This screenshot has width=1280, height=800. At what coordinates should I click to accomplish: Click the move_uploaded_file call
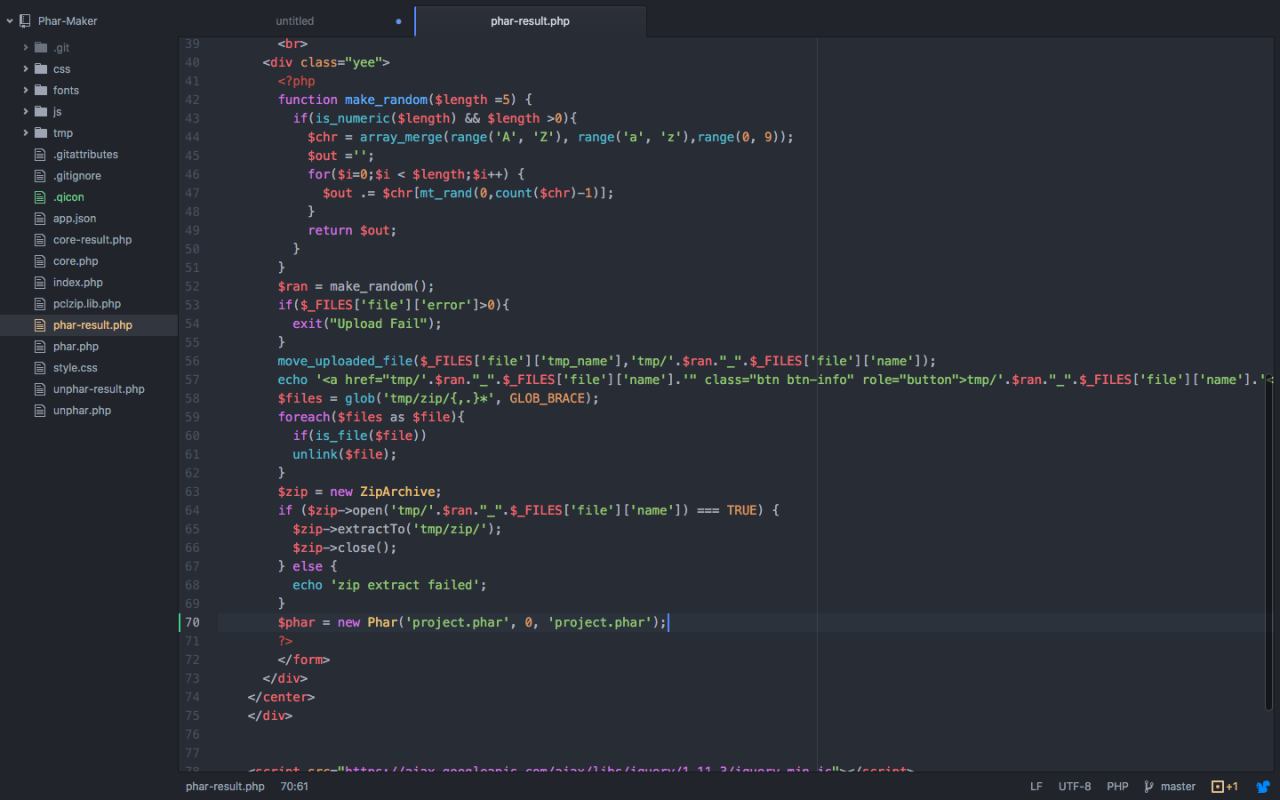[344, 361]
